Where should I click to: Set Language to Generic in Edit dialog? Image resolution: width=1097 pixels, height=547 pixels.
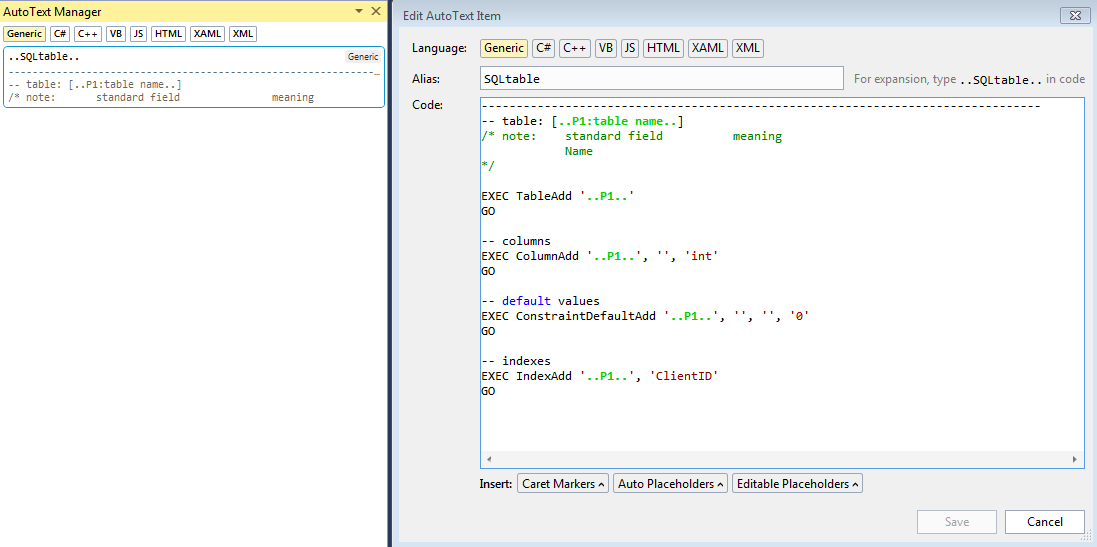504,48
